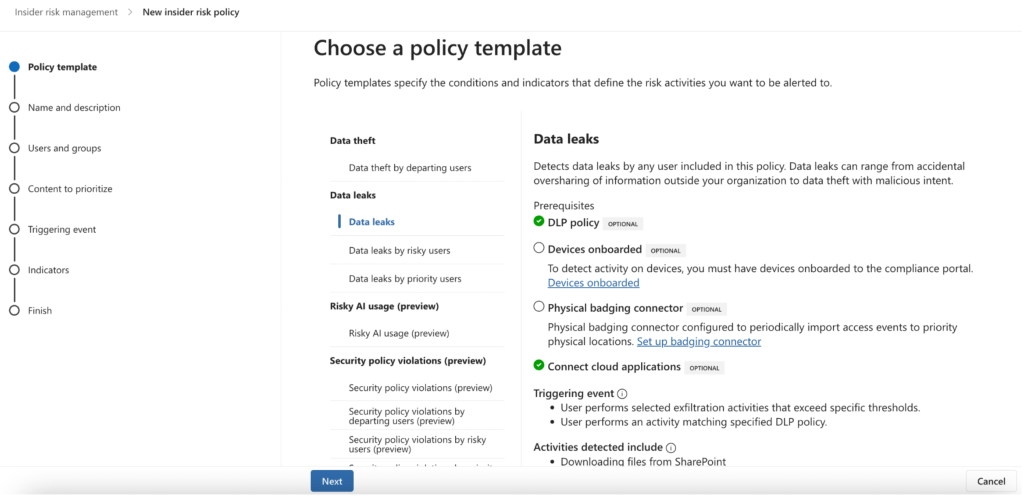Open Set up badging connector link
Image resolution: width=1023 pixels, height=496 pixels.
tap(699, 342)
